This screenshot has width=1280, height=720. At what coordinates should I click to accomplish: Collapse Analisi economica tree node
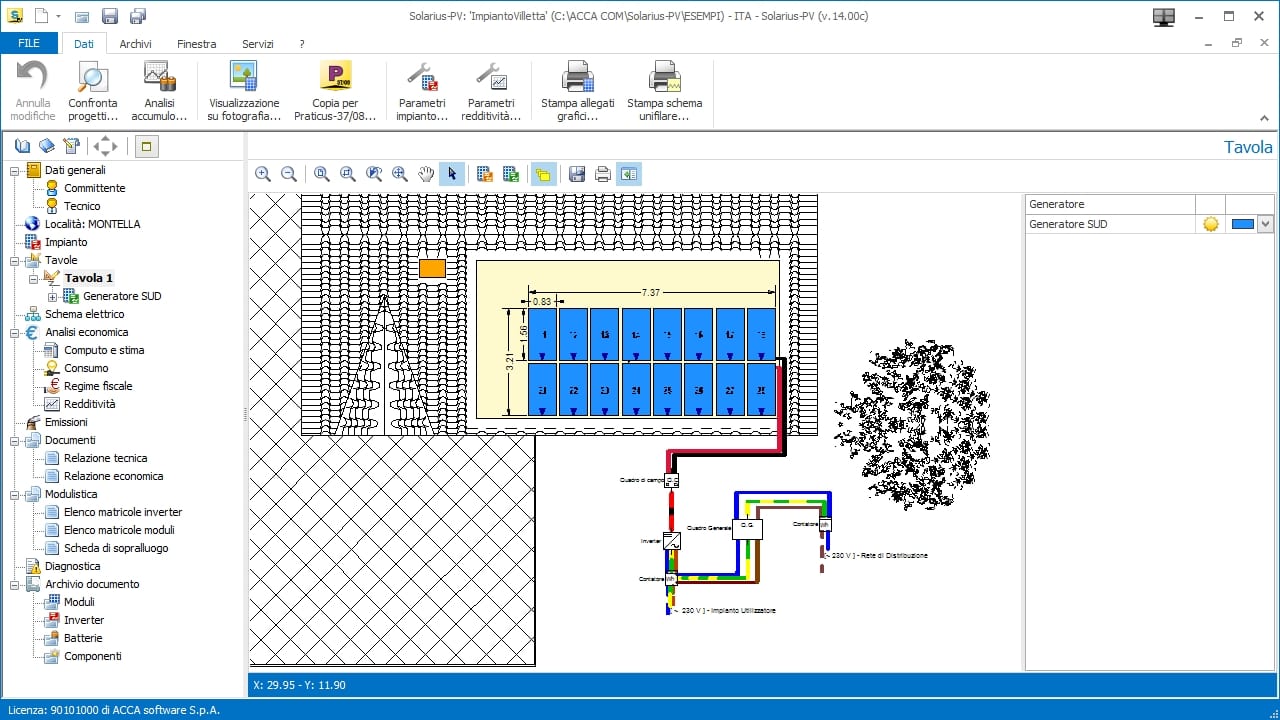pos(16,332)
